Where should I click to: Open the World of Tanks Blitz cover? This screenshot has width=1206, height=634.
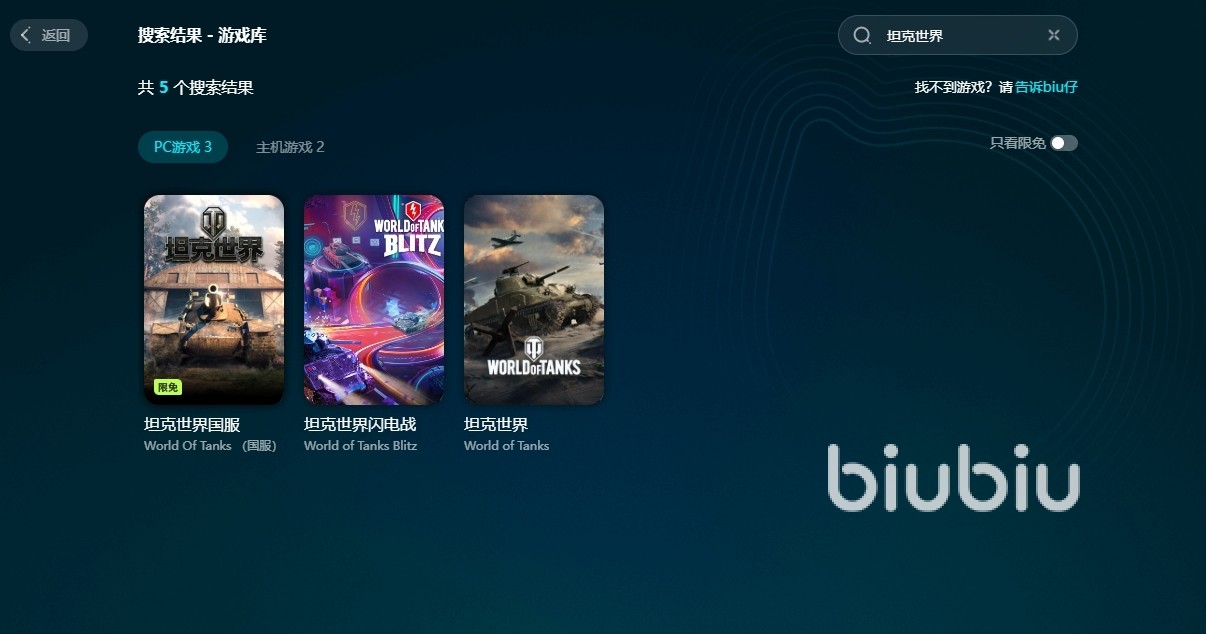(x=374, y=300)
